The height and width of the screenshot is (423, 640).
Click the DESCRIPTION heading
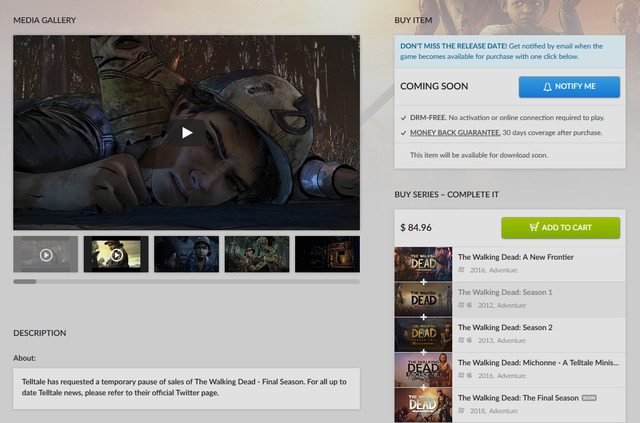tap(40, 333)
